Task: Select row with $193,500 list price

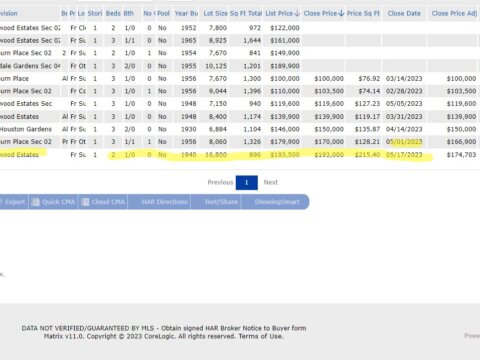Action: coord(239,155)
